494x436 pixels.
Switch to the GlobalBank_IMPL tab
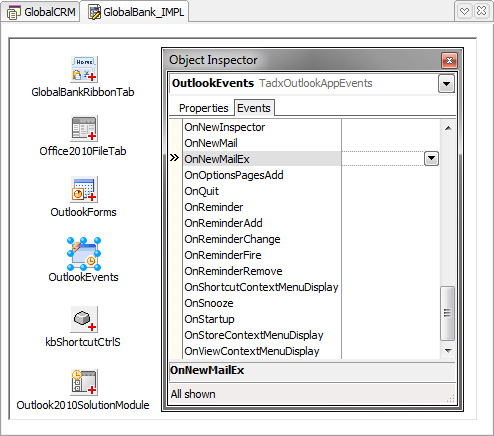click(134, 12)
